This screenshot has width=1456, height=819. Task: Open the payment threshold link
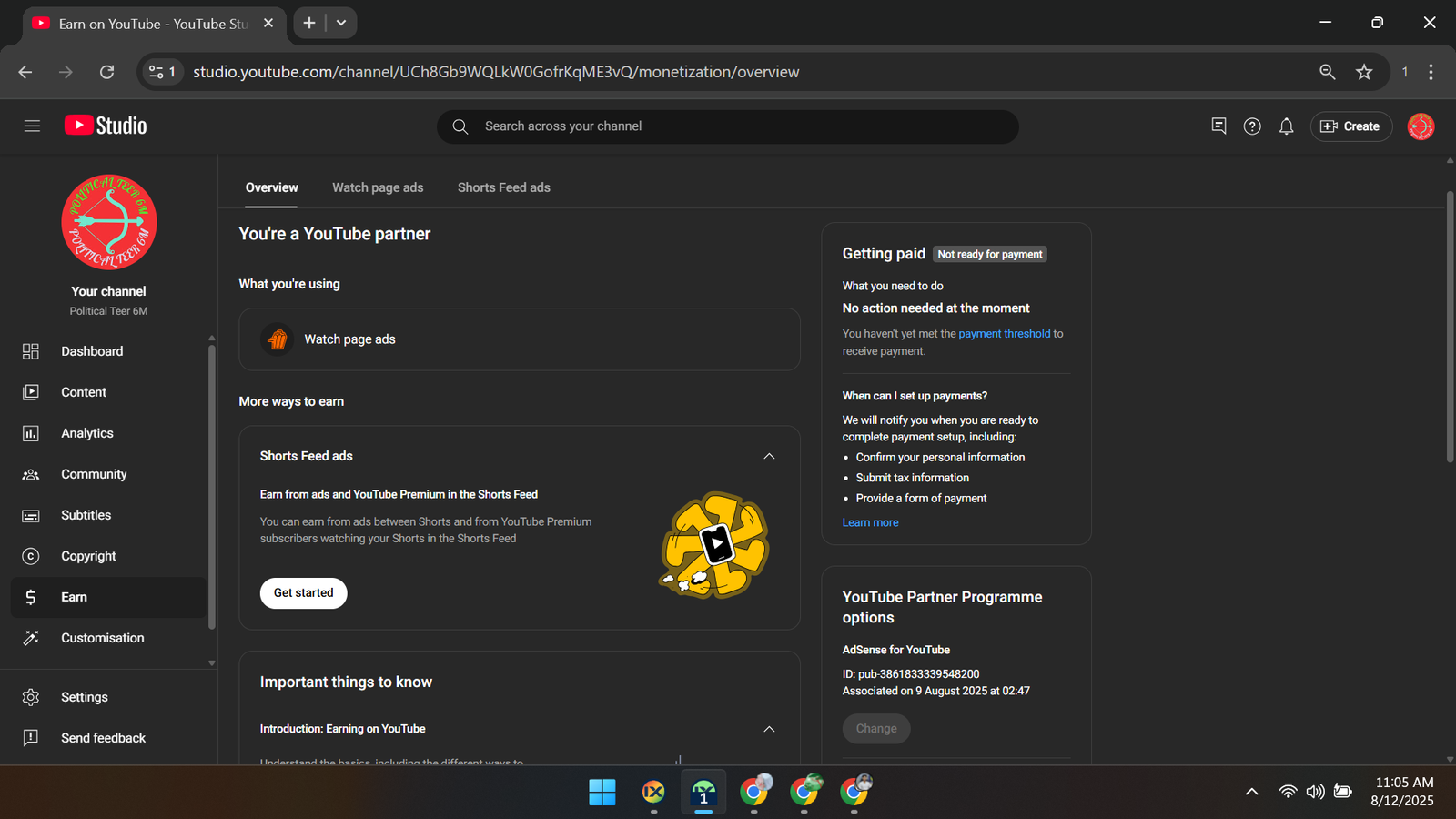(1004, 334)
